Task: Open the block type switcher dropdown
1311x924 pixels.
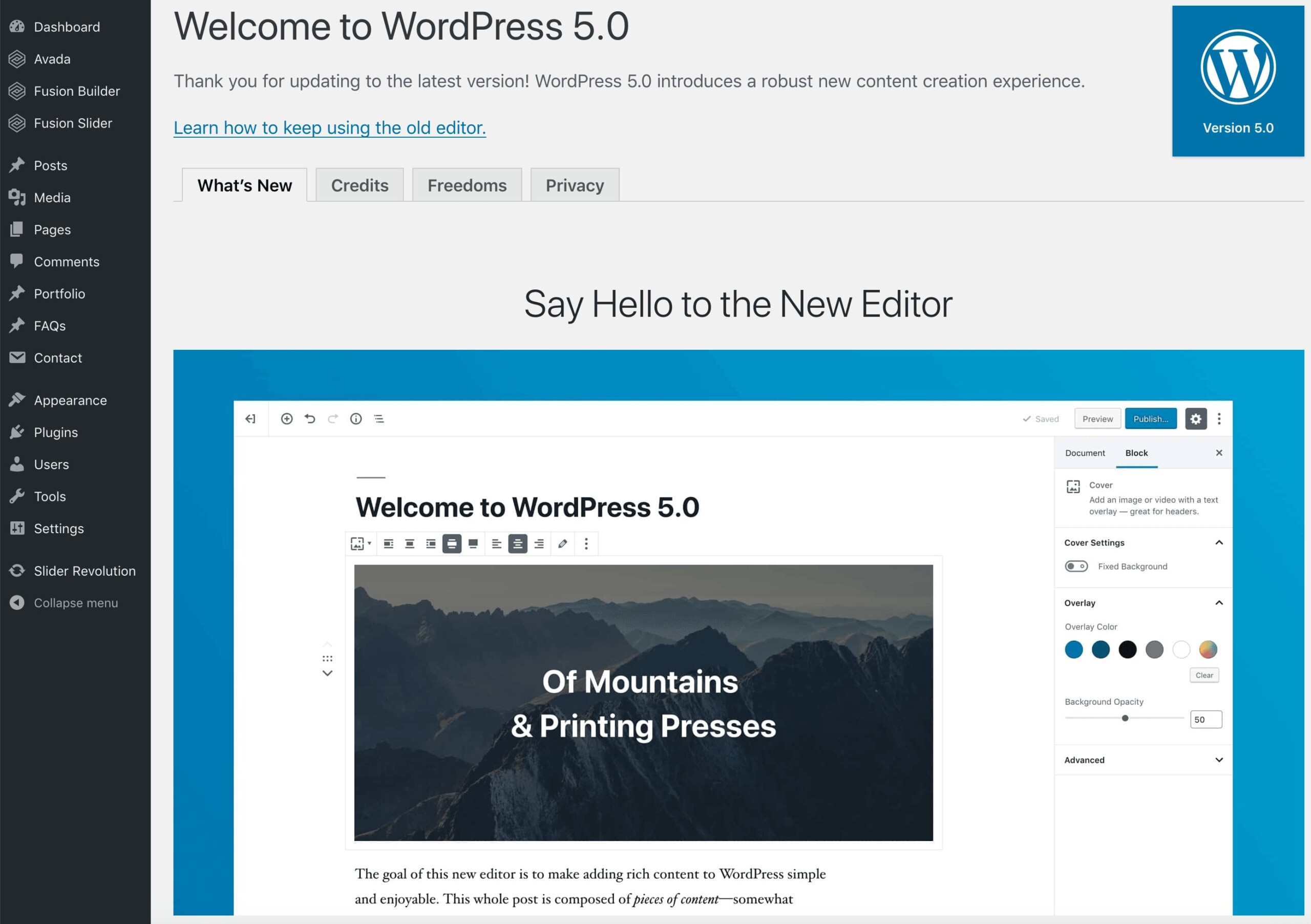Action: (x=361, y=543)
